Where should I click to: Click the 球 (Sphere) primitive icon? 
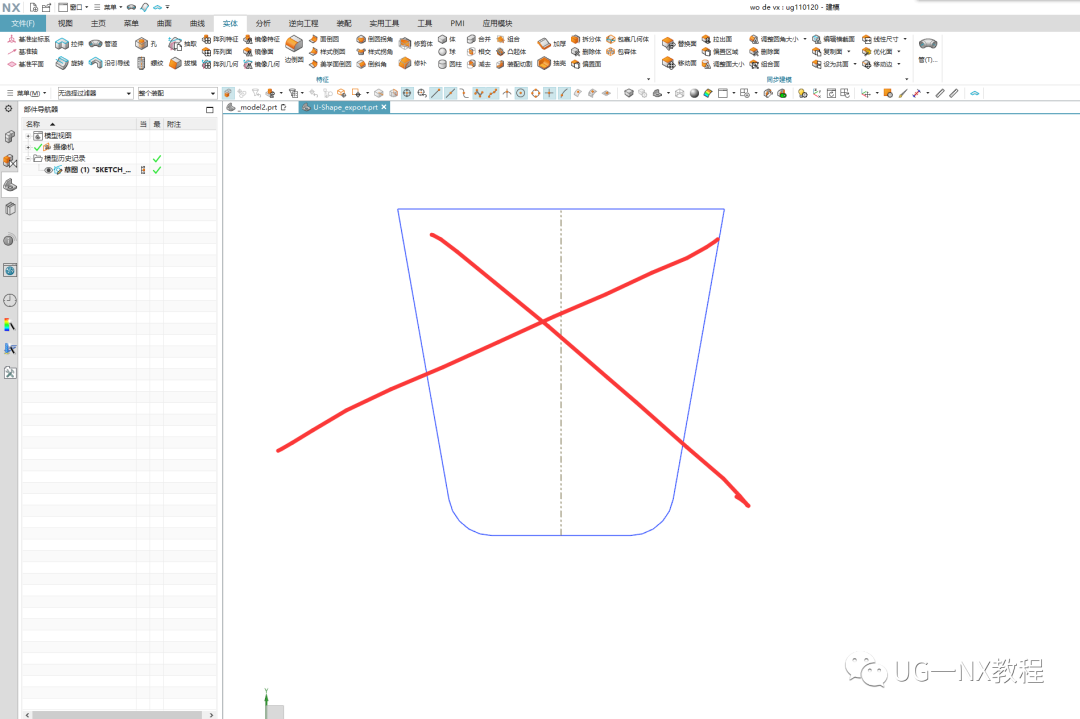tap(442, 52)
